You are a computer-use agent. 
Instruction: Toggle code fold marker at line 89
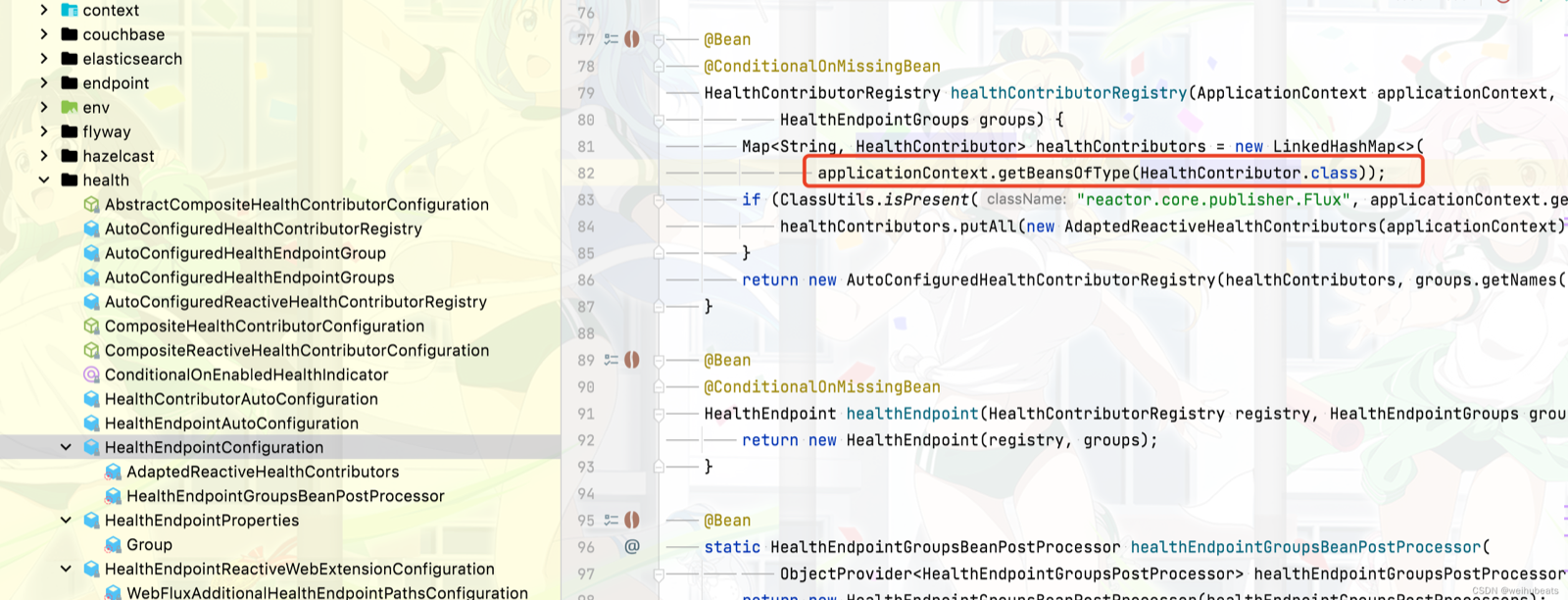click(659, 360)
